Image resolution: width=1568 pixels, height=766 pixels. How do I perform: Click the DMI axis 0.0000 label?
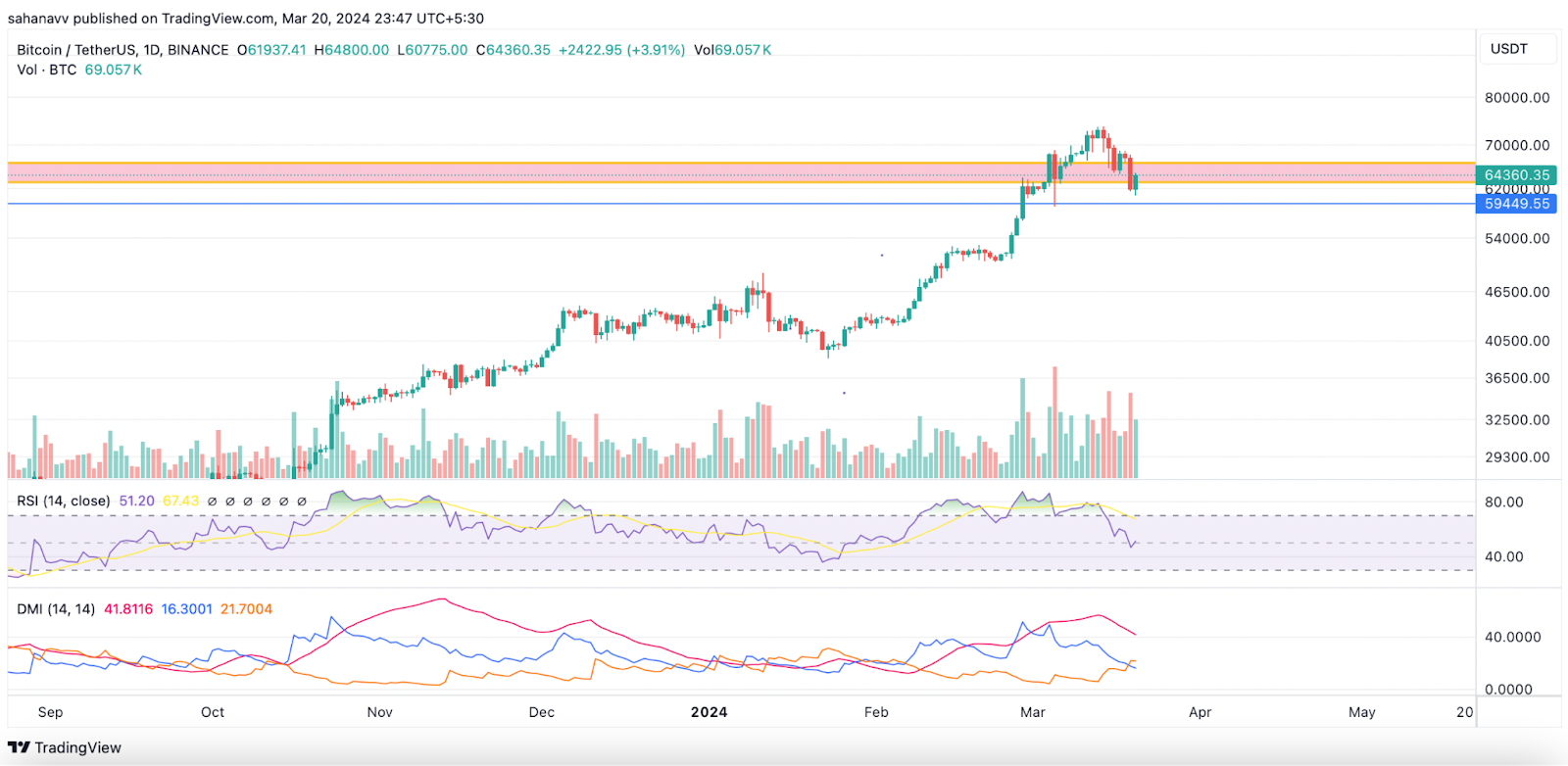point(1509,690)
